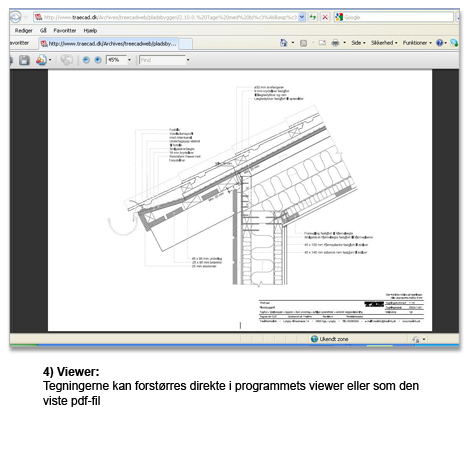Click the traecad.dk address bar URL
Image resolution: width=470 pixels, height=450 pixels.
tap(169, 17)
